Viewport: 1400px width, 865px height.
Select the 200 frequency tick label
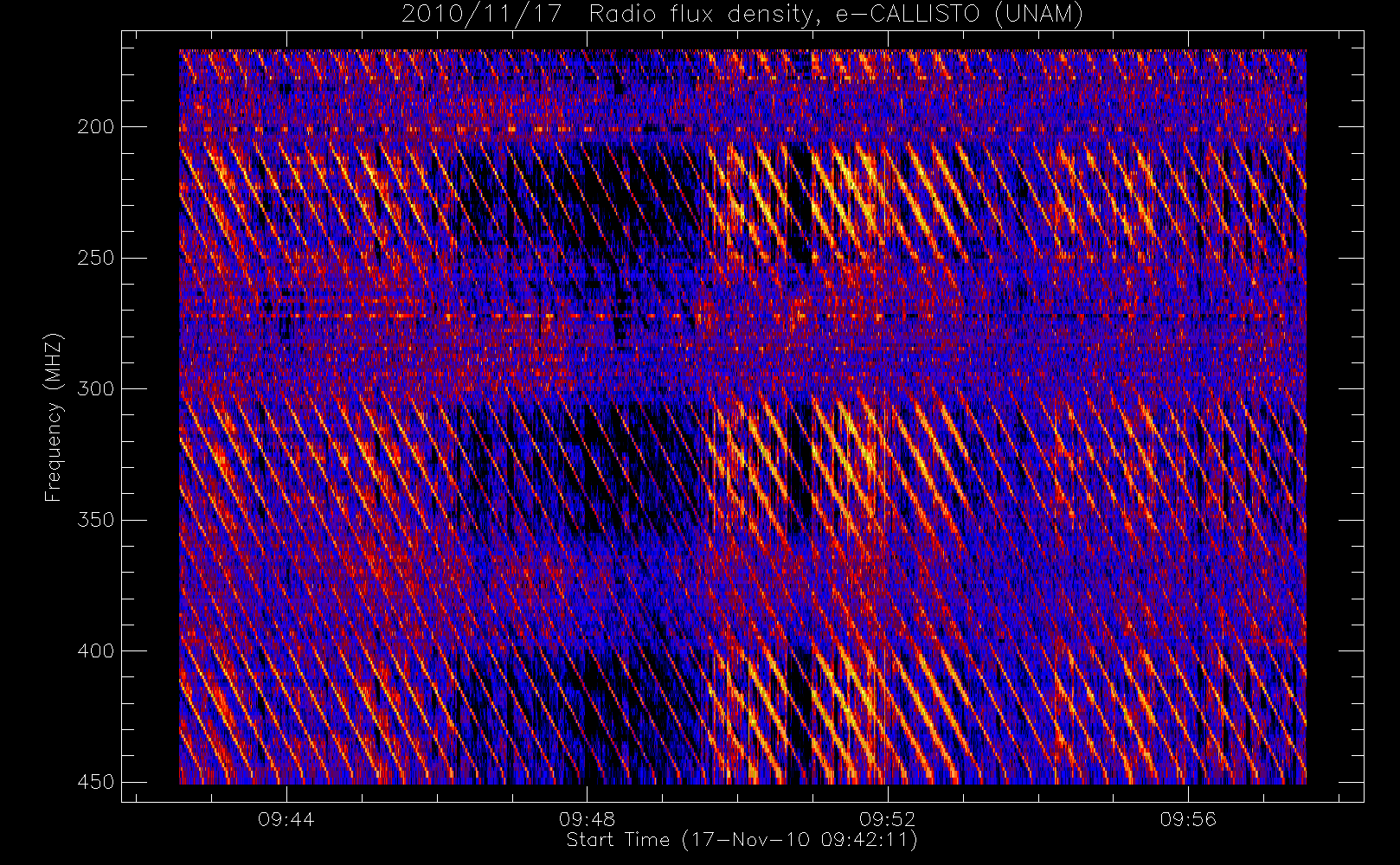tap(96, 127)
